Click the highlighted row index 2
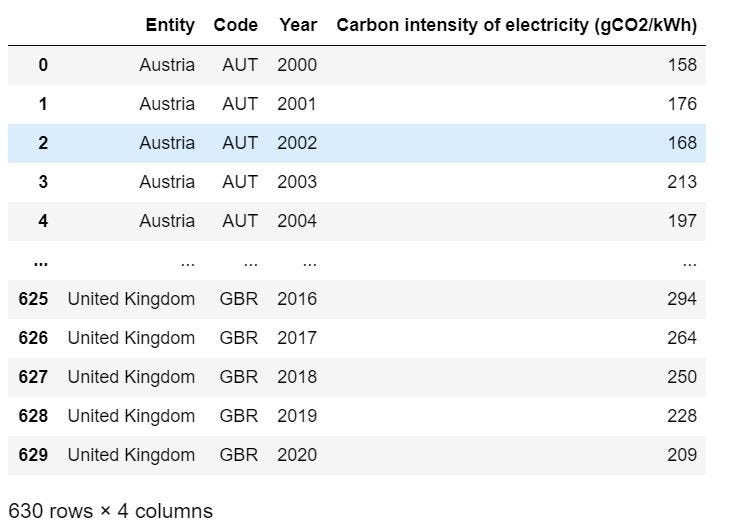 (43, 143)
